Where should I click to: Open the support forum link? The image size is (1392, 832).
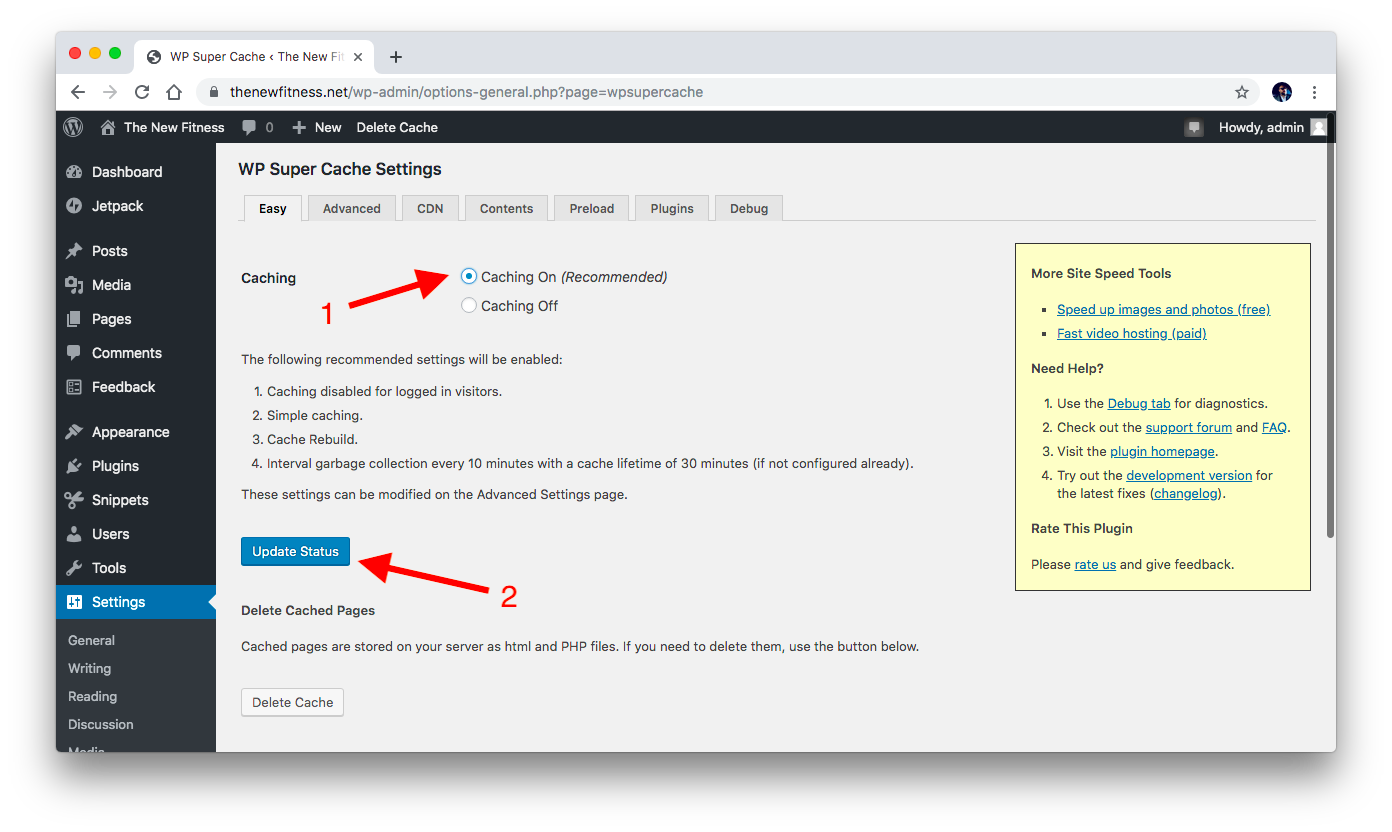pyautogui.click(x=1188, y=427)
